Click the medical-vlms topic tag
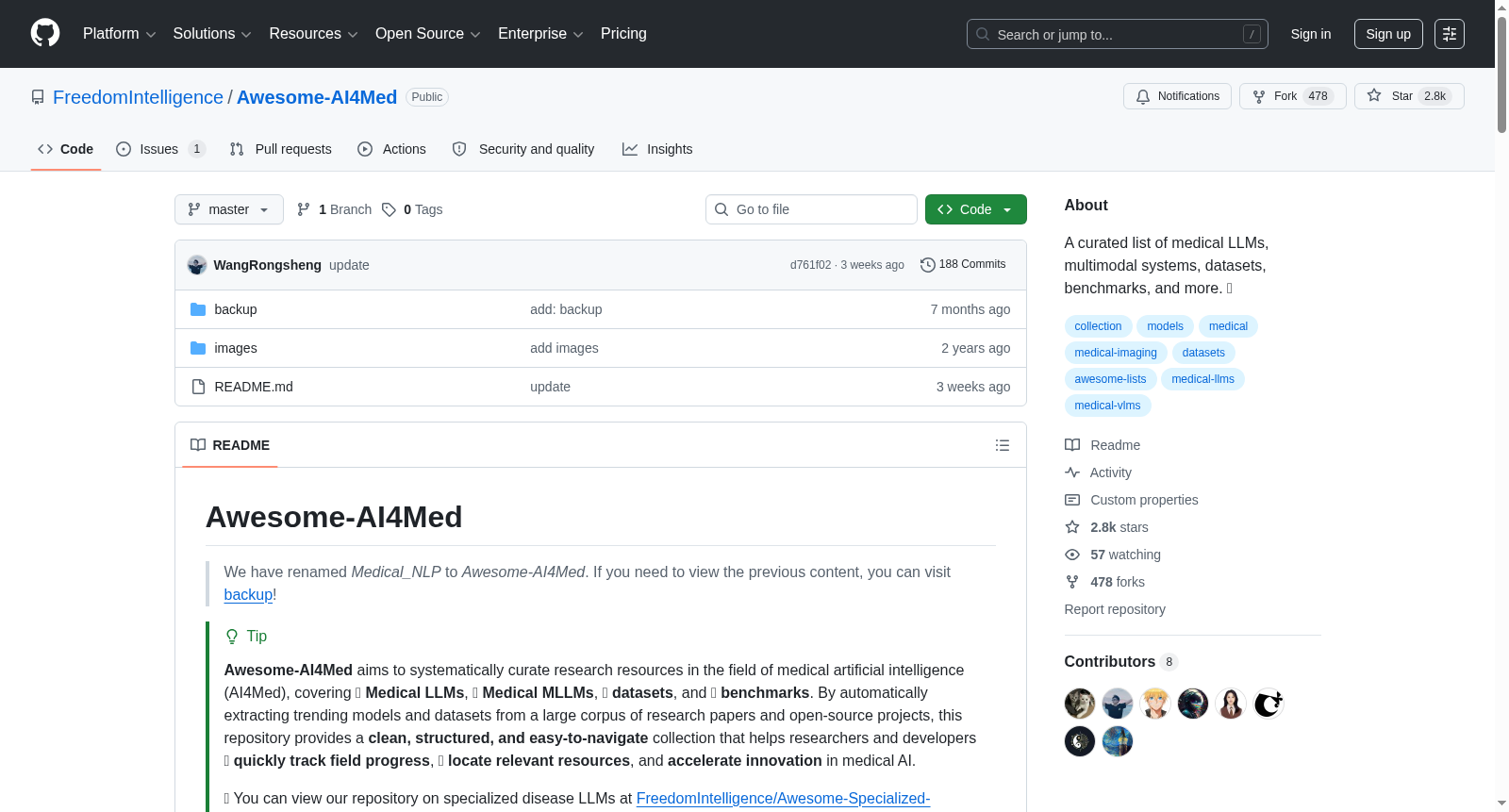1509x812 pixels. click(1107, 406)
